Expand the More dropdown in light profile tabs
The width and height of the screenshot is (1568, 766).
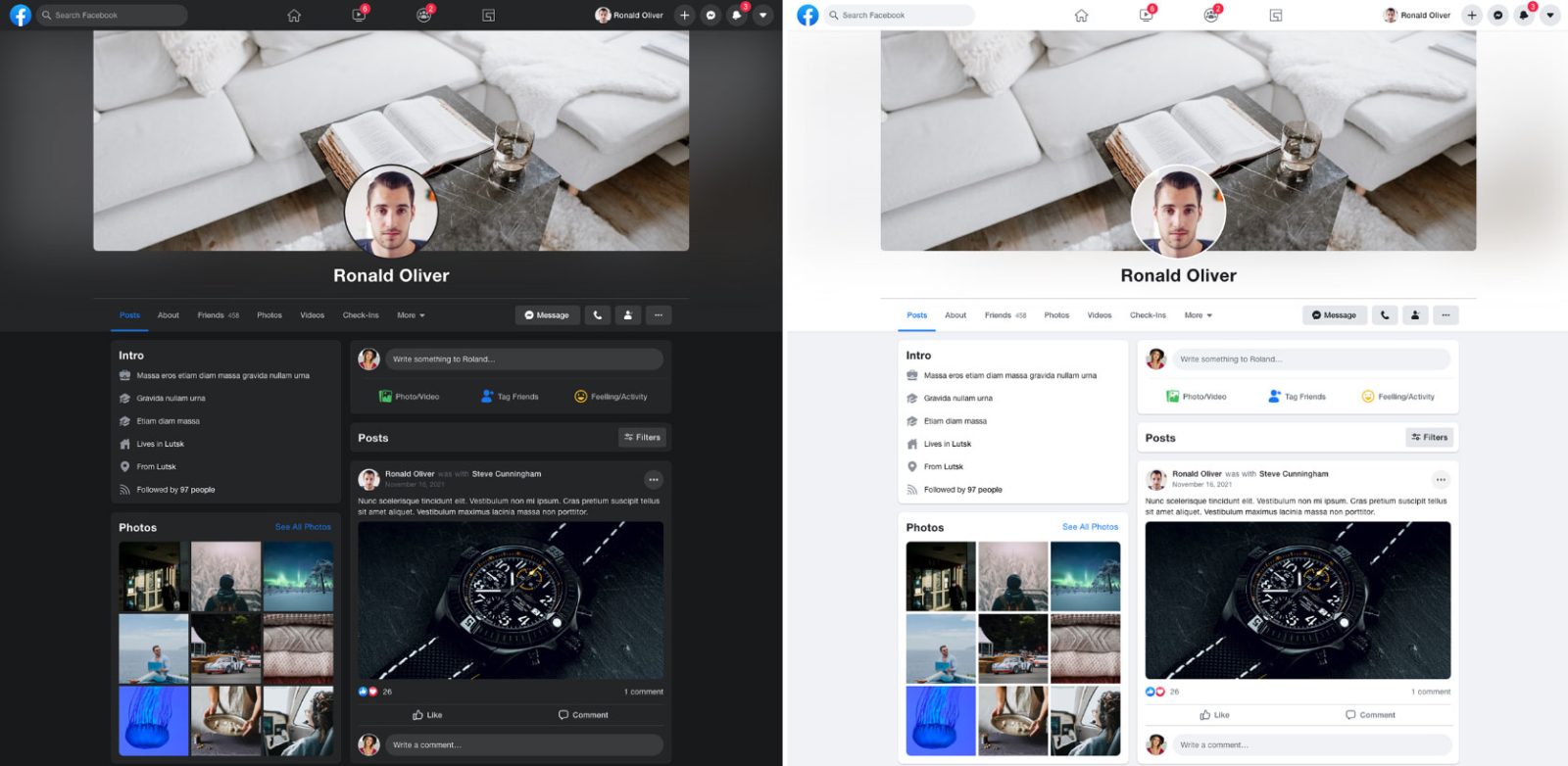(x=1198, y=315)
